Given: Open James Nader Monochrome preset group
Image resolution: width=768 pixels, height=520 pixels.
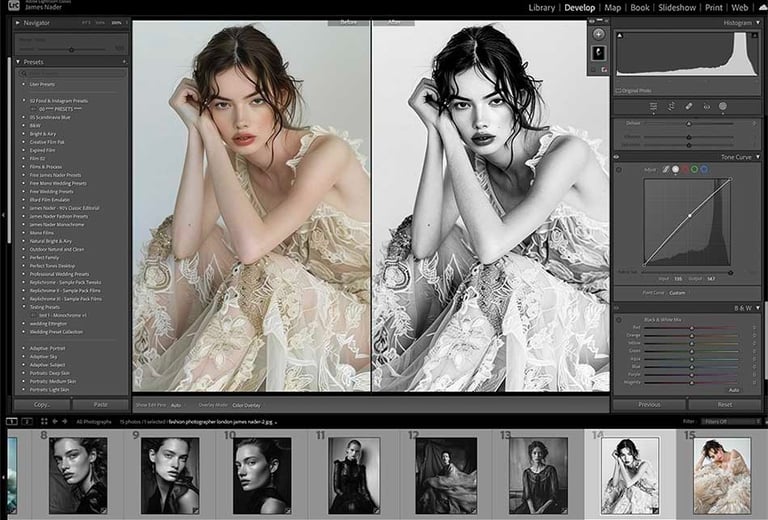Looking at the screenshot, I should [57, 224].
